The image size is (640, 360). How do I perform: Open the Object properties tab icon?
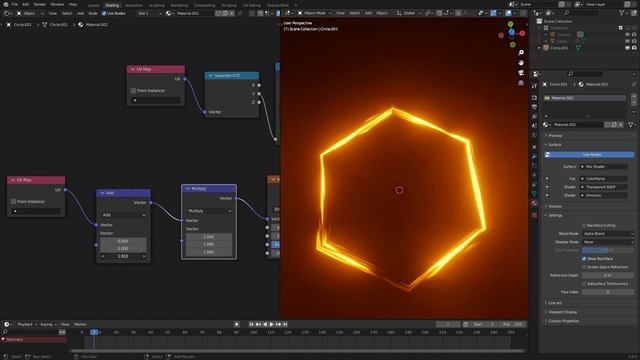click(534, 147)
